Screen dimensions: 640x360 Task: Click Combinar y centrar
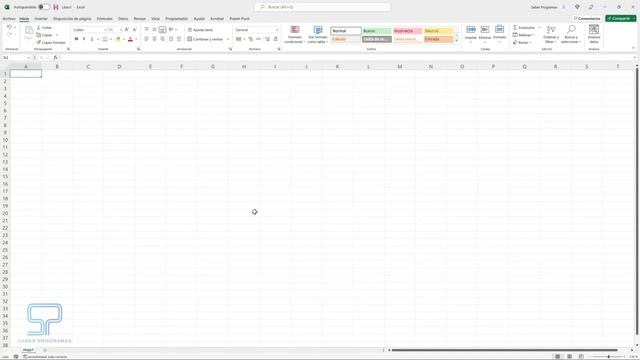(x=205, y=39)
